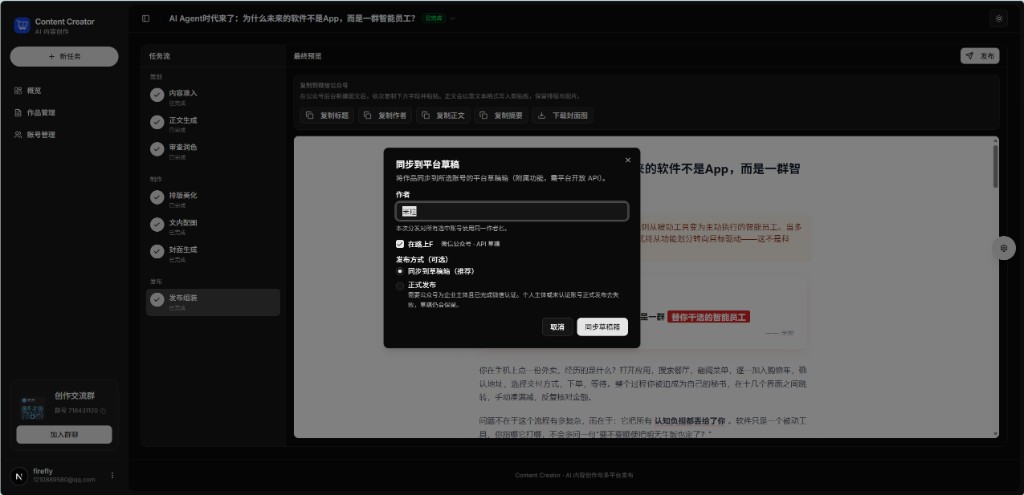Viewport: 1024px width, 495px height.
Task: Toggle the sidebar panel icon
Action: [146, 18]
